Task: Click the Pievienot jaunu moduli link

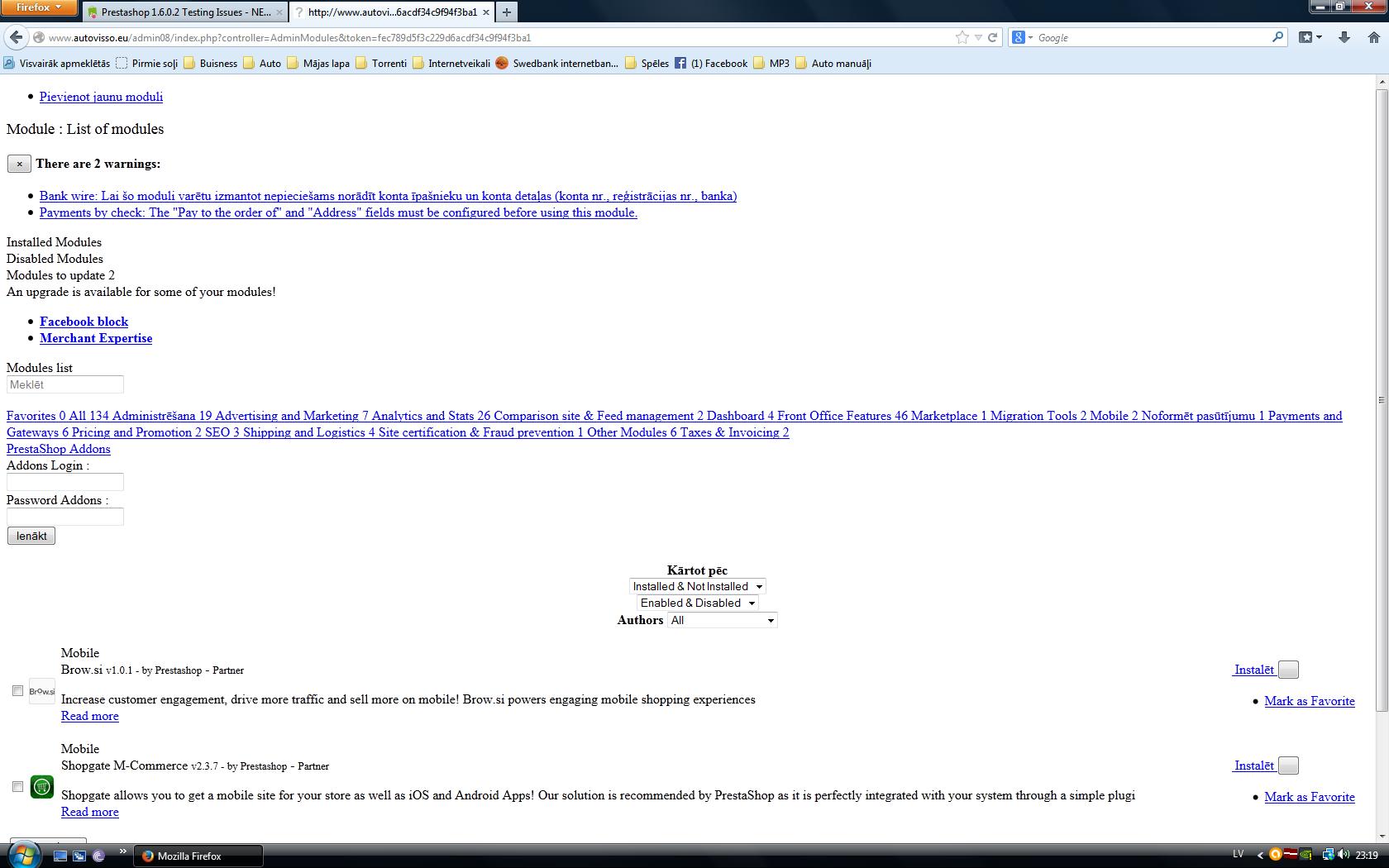Action: tap(101, 97)
